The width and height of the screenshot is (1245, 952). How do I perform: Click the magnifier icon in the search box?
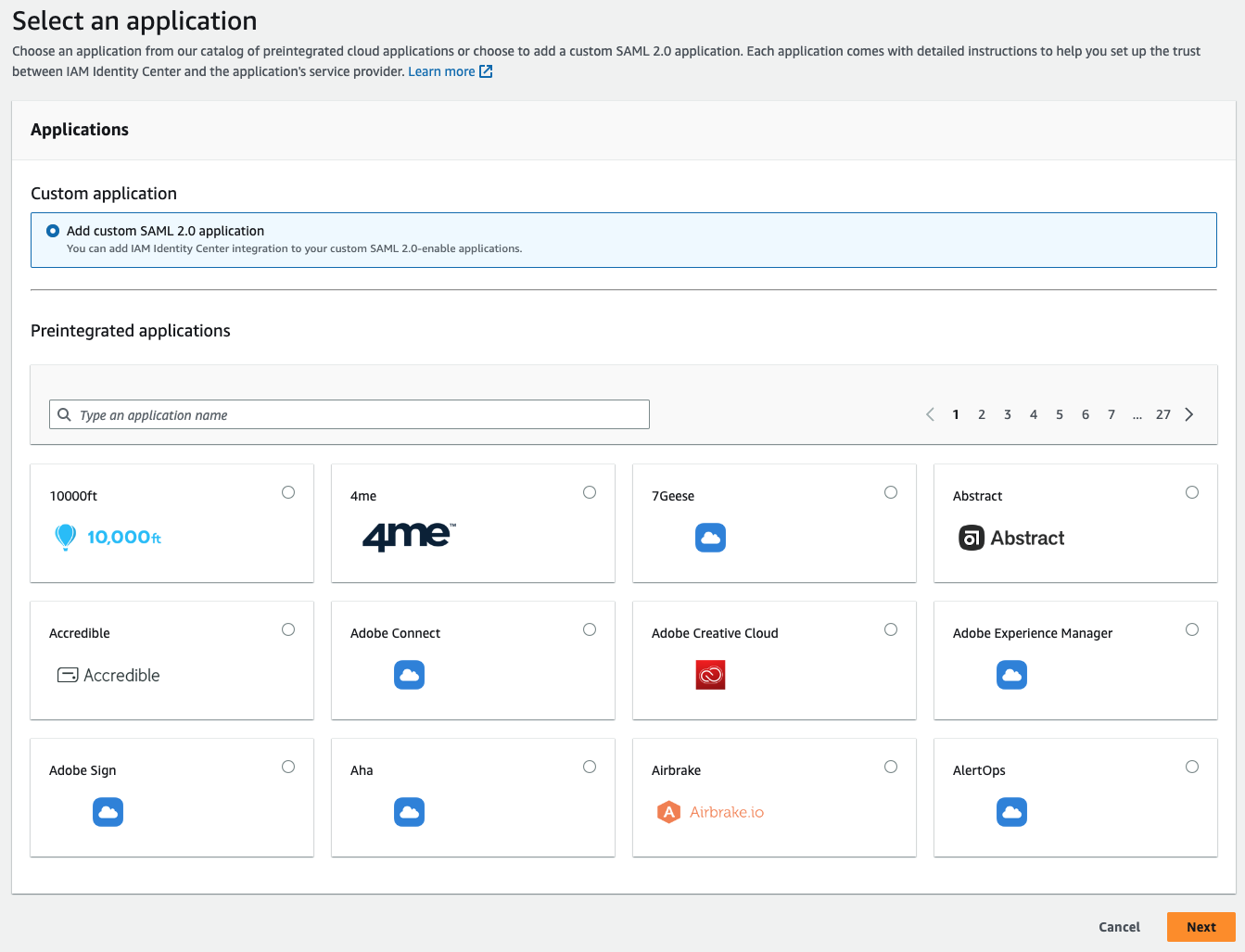coord(64,414)
